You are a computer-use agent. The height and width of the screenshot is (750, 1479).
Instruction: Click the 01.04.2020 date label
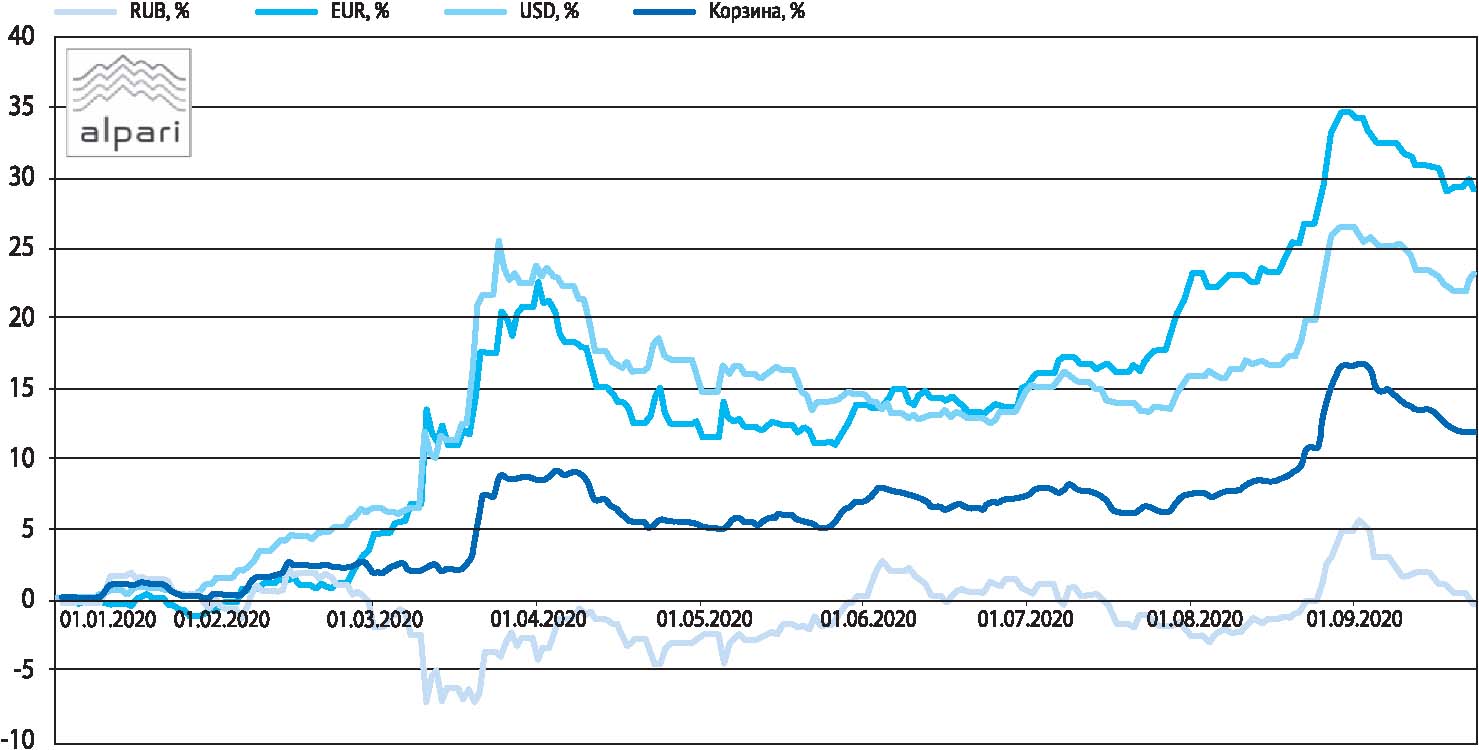540,620
